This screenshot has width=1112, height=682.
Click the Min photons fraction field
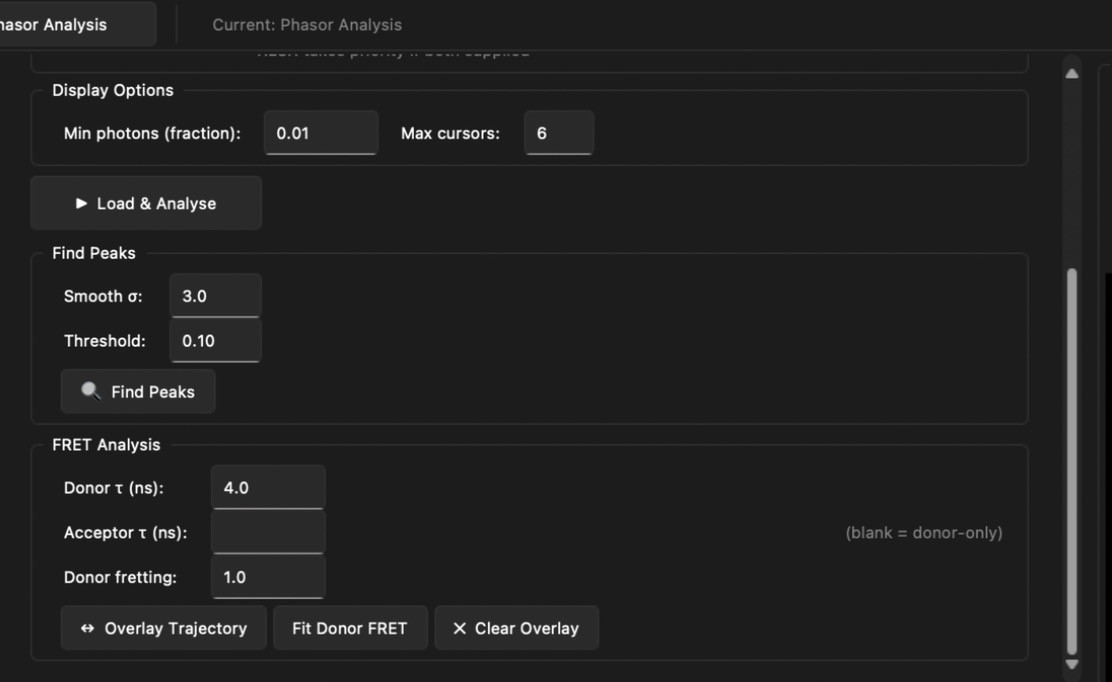point(321,133)
